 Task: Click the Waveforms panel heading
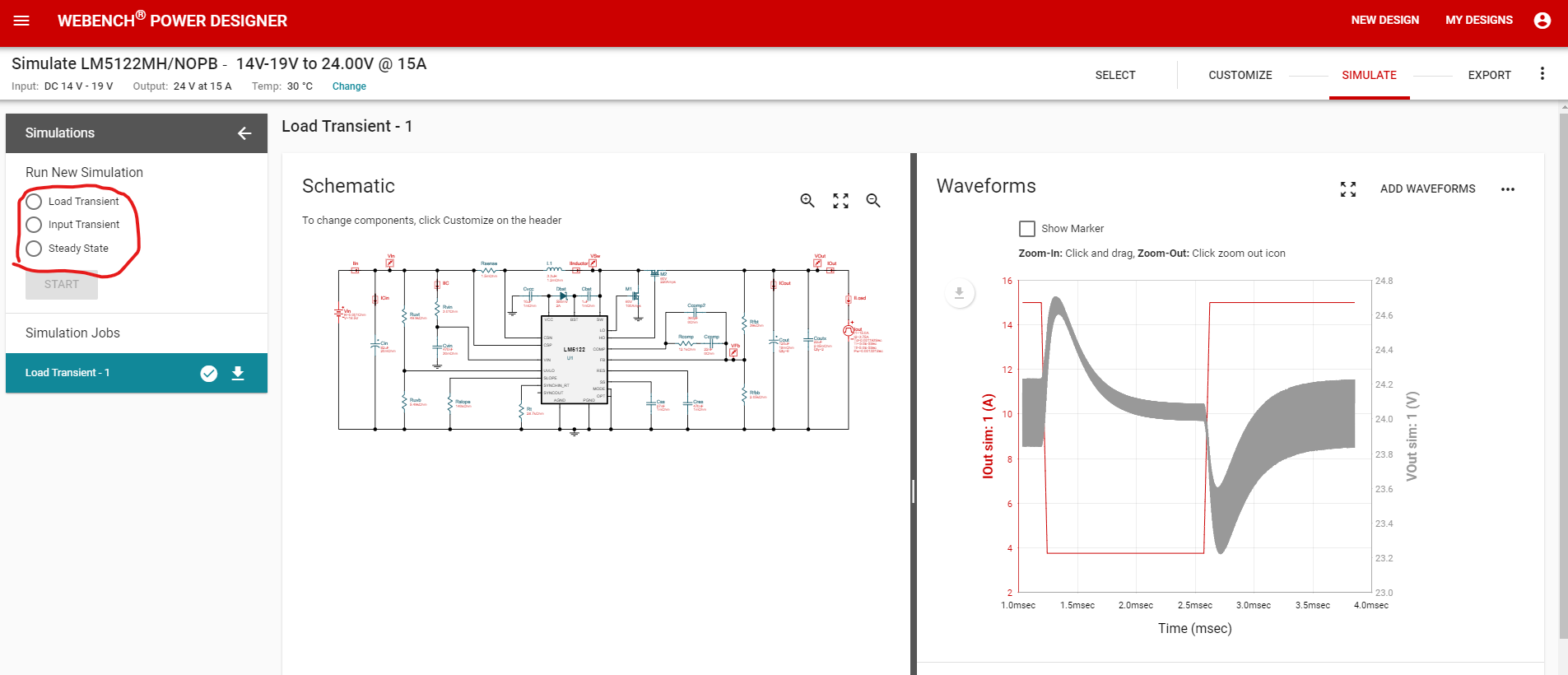[986, 187]
